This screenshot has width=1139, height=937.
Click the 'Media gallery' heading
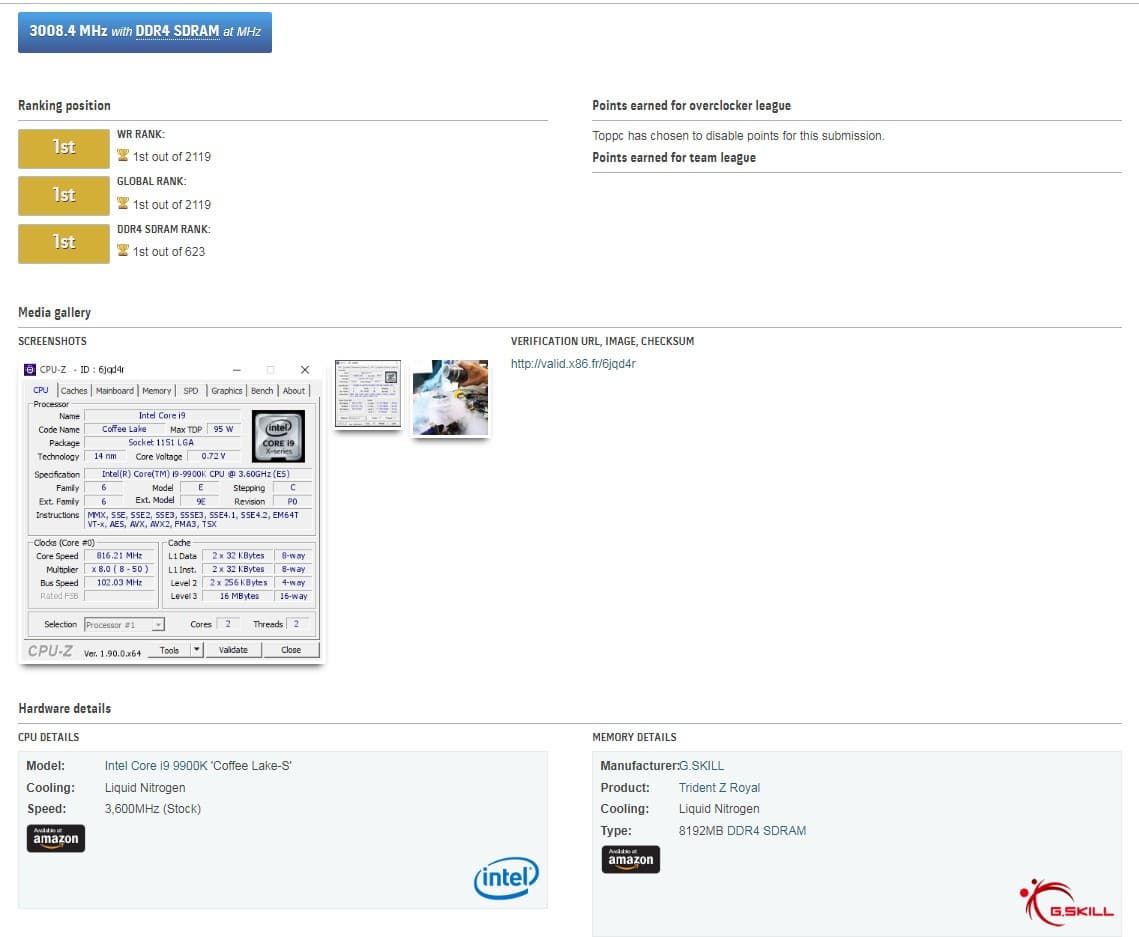[x=54, y=312]
